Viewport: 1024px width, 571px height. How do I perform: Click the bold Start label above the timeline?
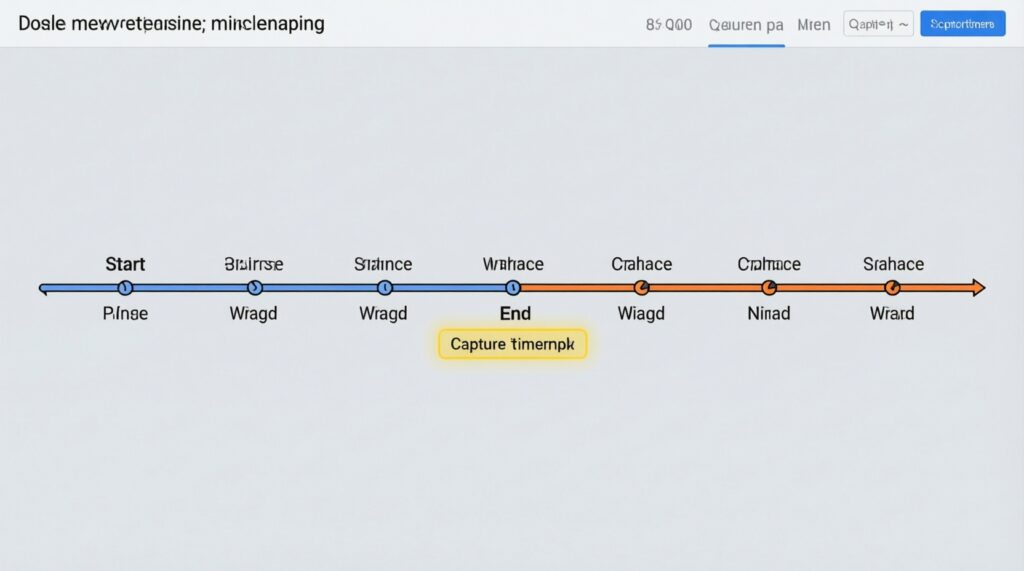[125, 264]
